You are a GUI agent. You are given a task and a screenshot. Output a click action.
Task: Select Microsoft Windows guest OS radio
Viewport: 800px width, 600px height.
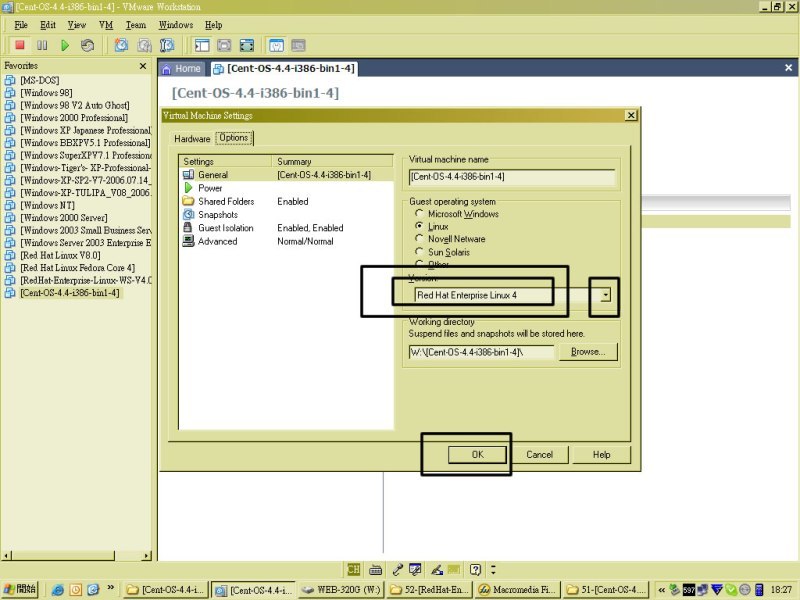pos(419,213)
